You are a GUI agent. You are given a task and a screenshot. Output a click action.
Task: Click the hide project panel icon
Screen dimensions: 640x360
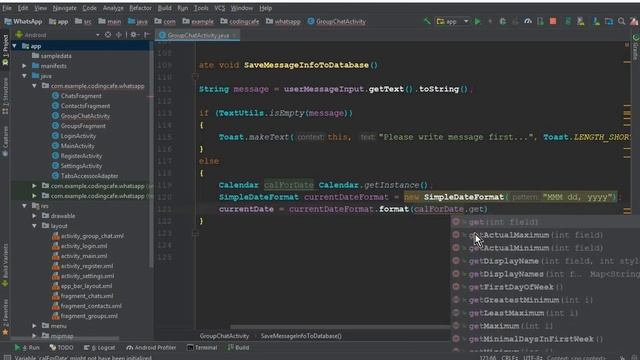point(147,35)
